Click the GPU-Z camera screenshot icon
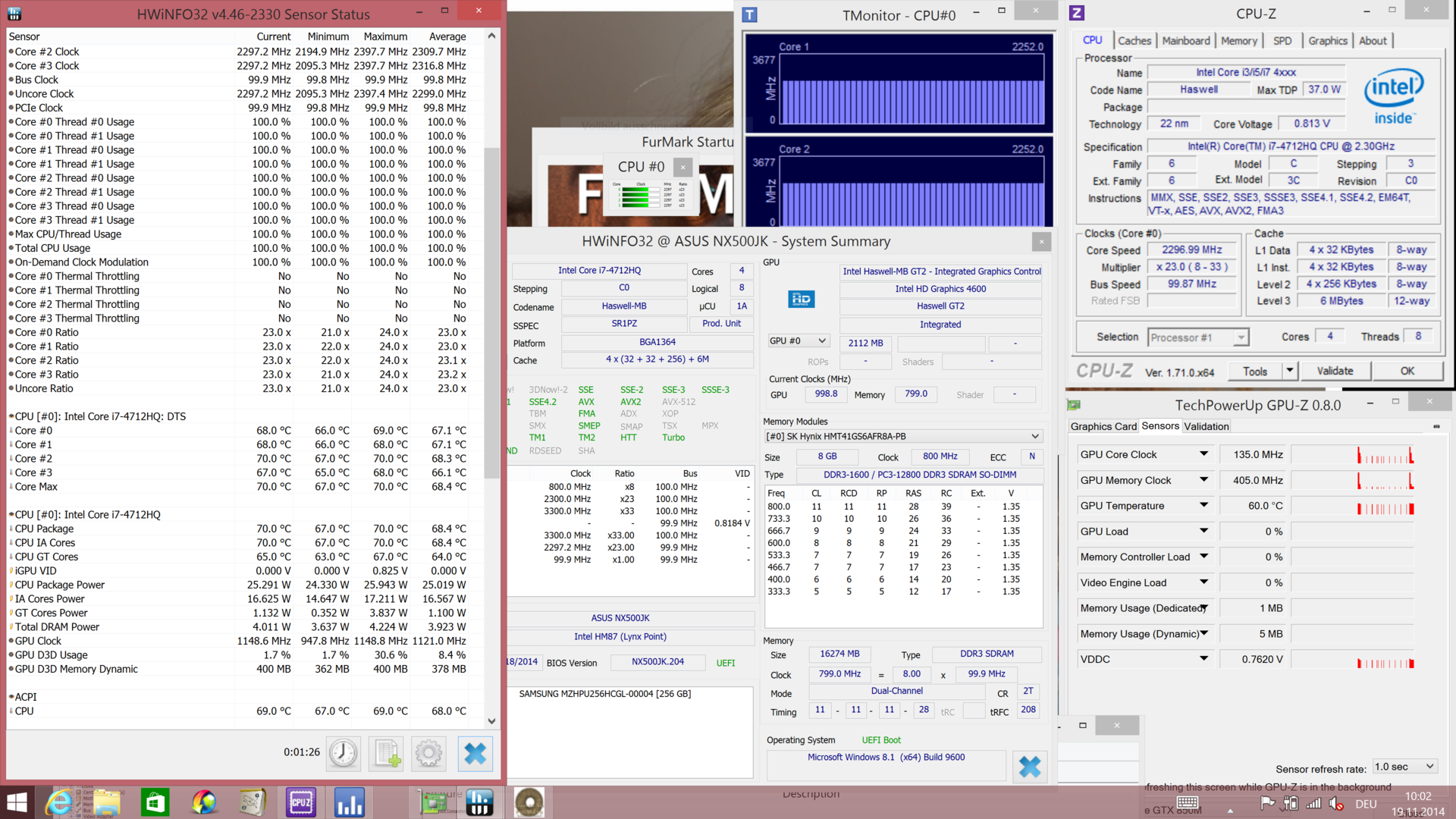This screenshot has width=1456, height=819. (x=1436, y=427)
